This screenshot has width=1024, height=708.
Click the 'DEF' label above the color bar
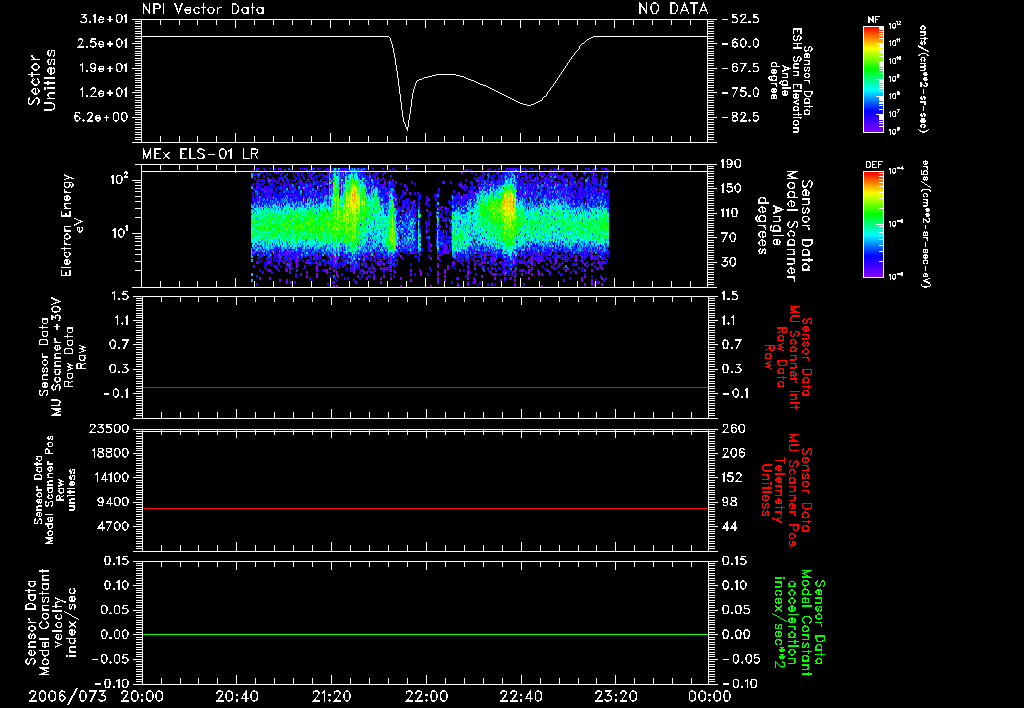pos(874,165)
